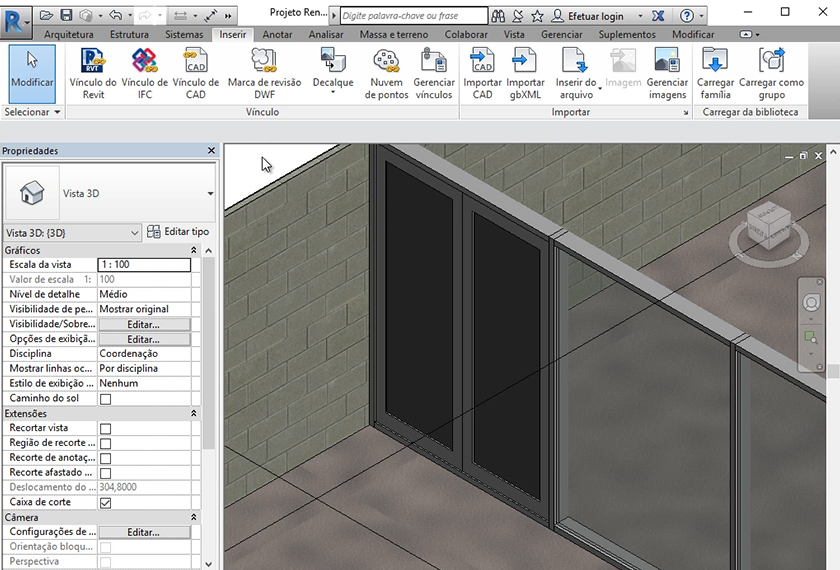Click Editar button for Opções de exibição
840x570 pixels.
(143, 340)
